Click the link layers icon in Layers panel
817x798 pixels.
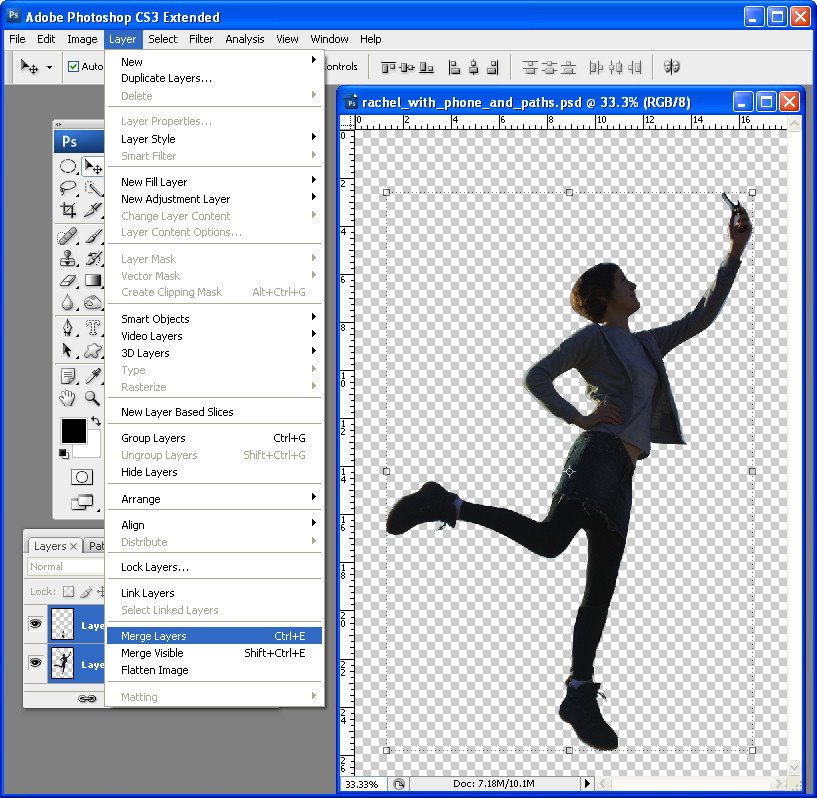coord(87,699)
